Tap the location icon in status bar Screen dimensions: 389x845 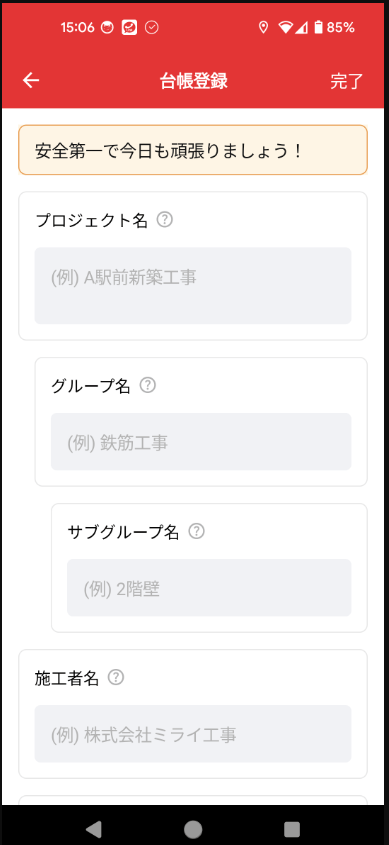[x=263, y=27]
